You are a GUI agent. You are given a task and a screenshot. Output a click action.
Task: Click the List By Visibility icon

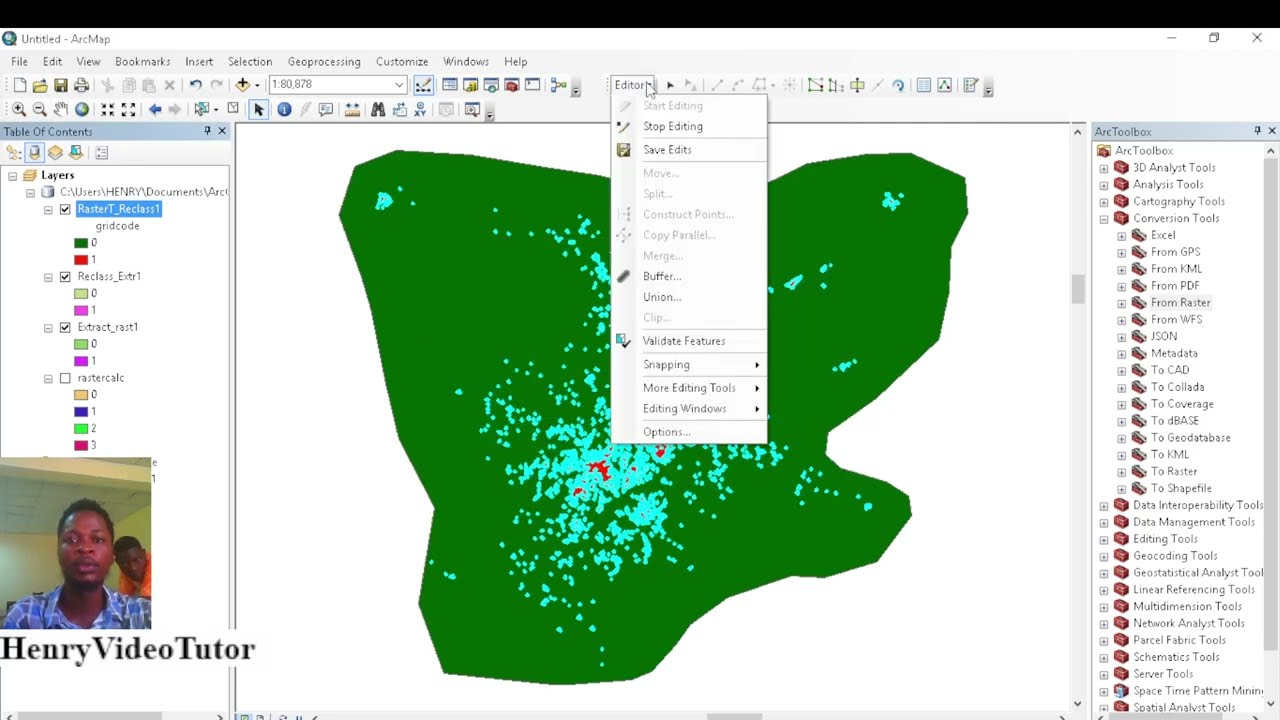click(55, 153)
